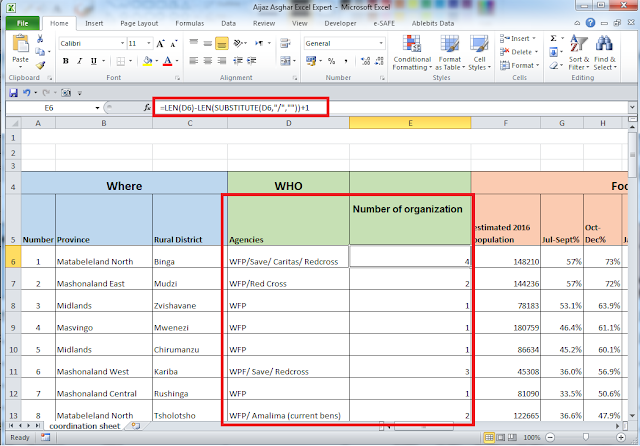Viewport: 640px width, 446px height.
Task: Click the Name Box showing E6
Action: pos(49,108)
